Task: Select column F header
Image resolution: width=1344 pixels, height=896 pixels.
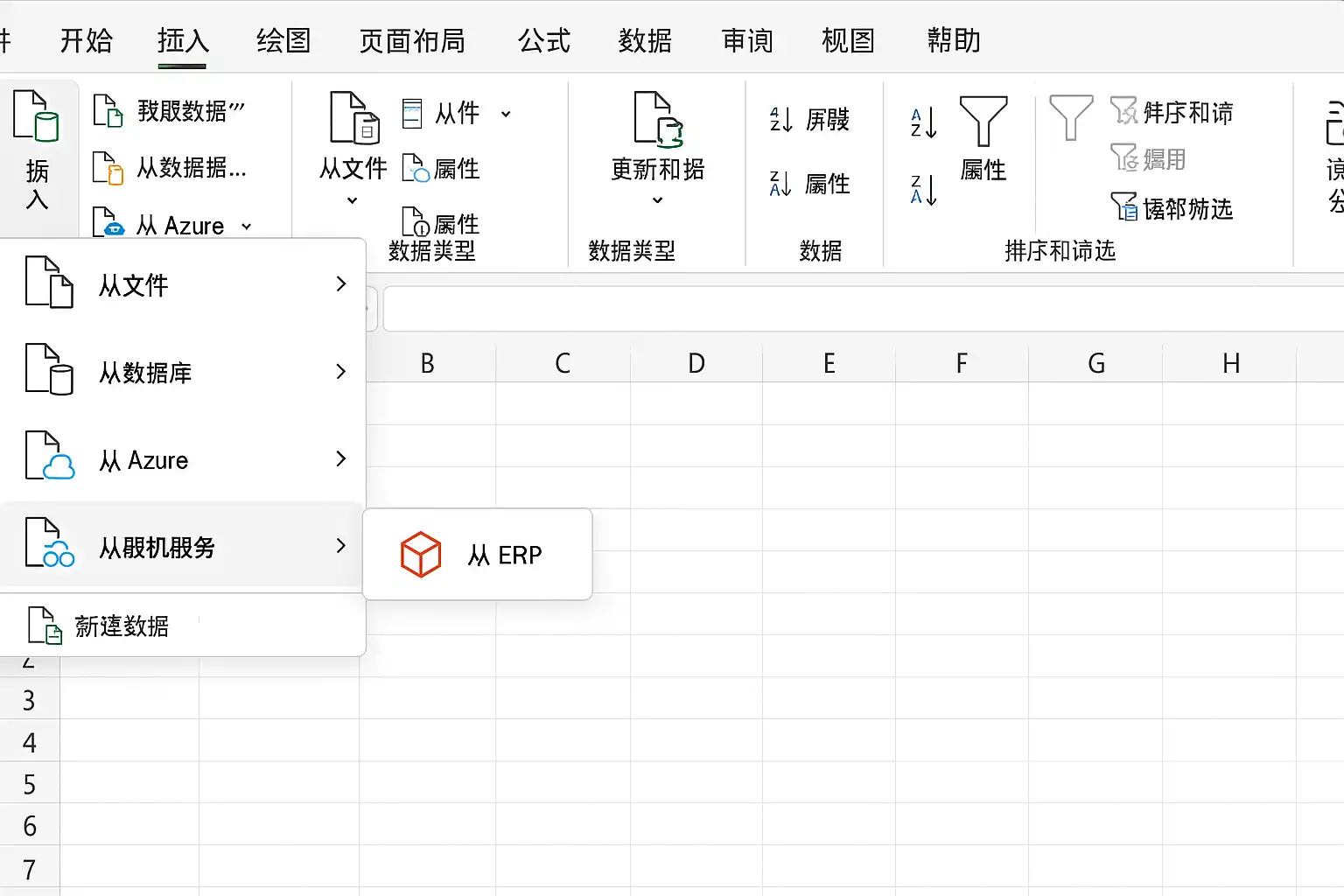Action: (x=962, y=362)
